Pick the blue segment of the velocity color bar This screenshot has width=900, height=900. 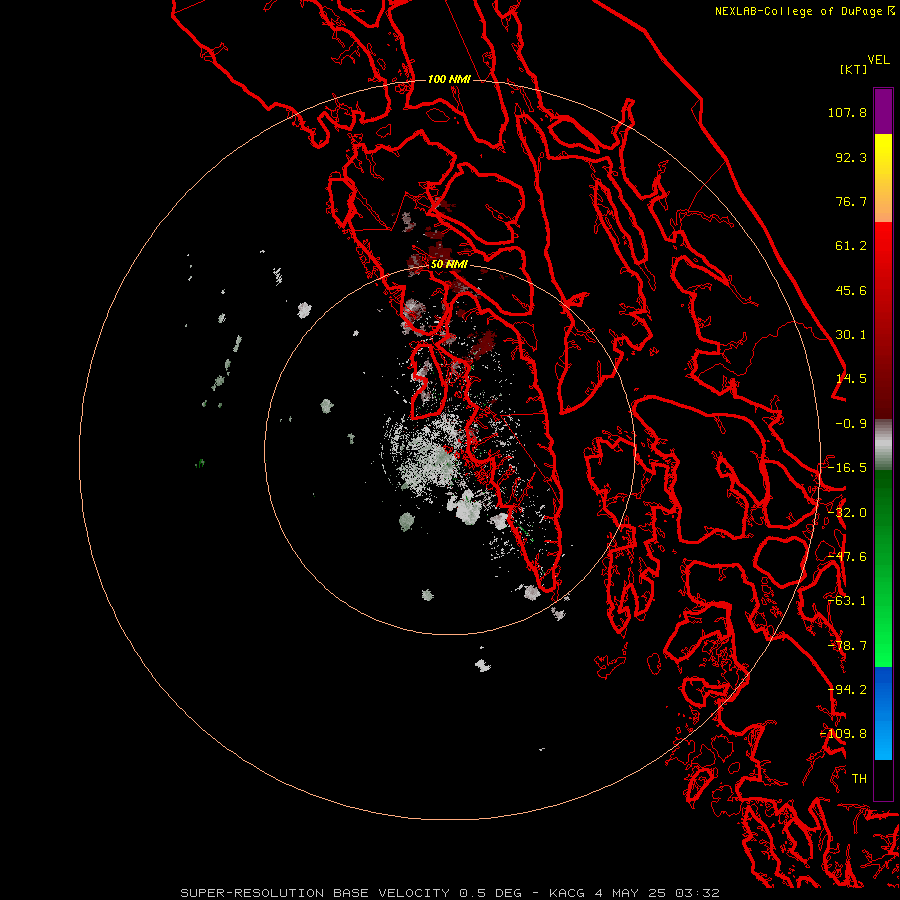(883, 713)
